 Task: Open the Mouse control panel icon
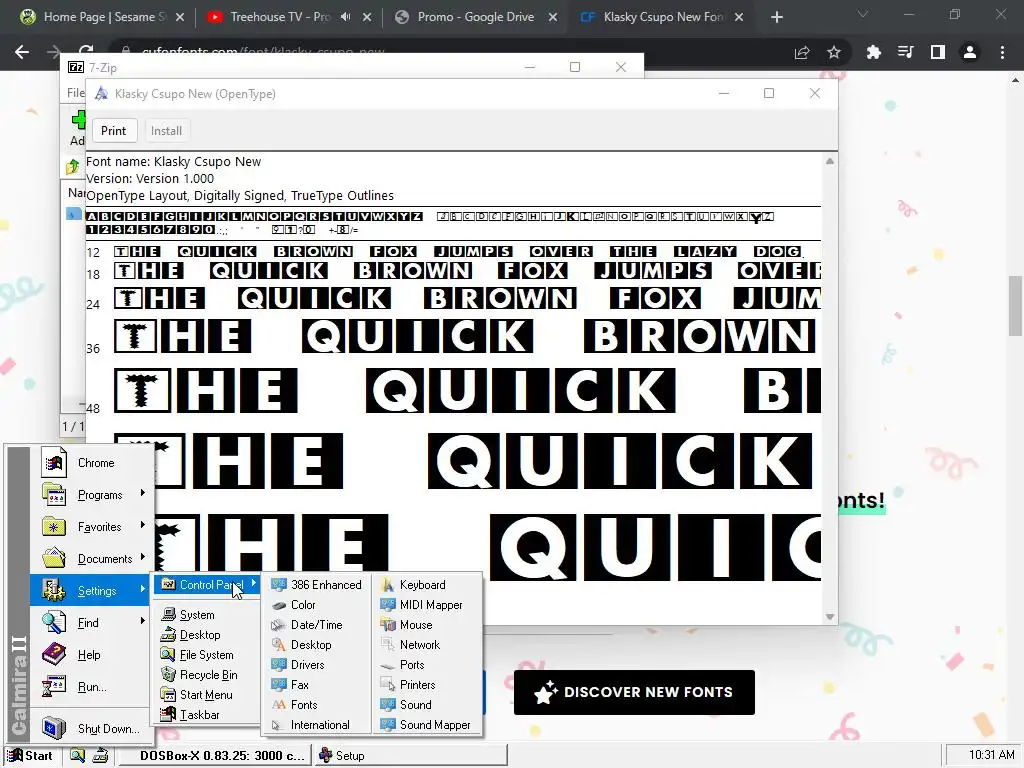(388, 625)
